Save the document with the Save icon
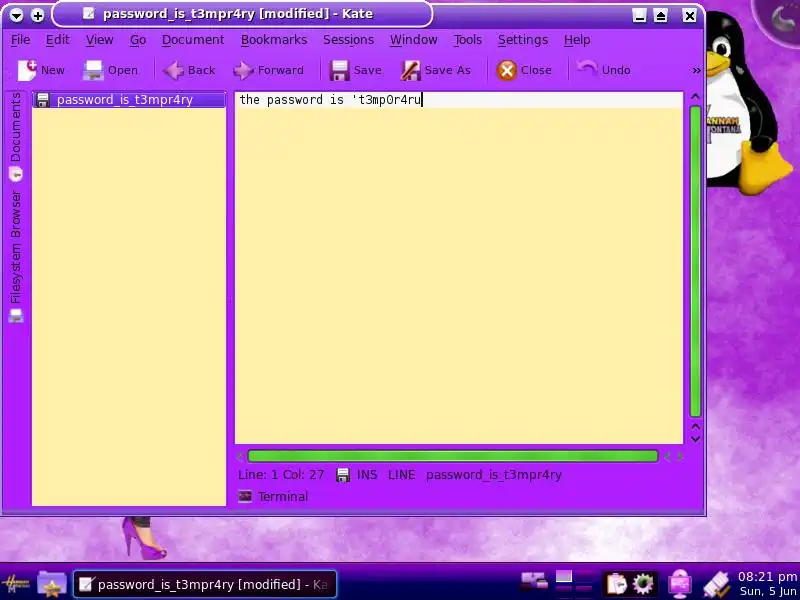This screenshot has width=800, height=600. (x=339, y=70)
